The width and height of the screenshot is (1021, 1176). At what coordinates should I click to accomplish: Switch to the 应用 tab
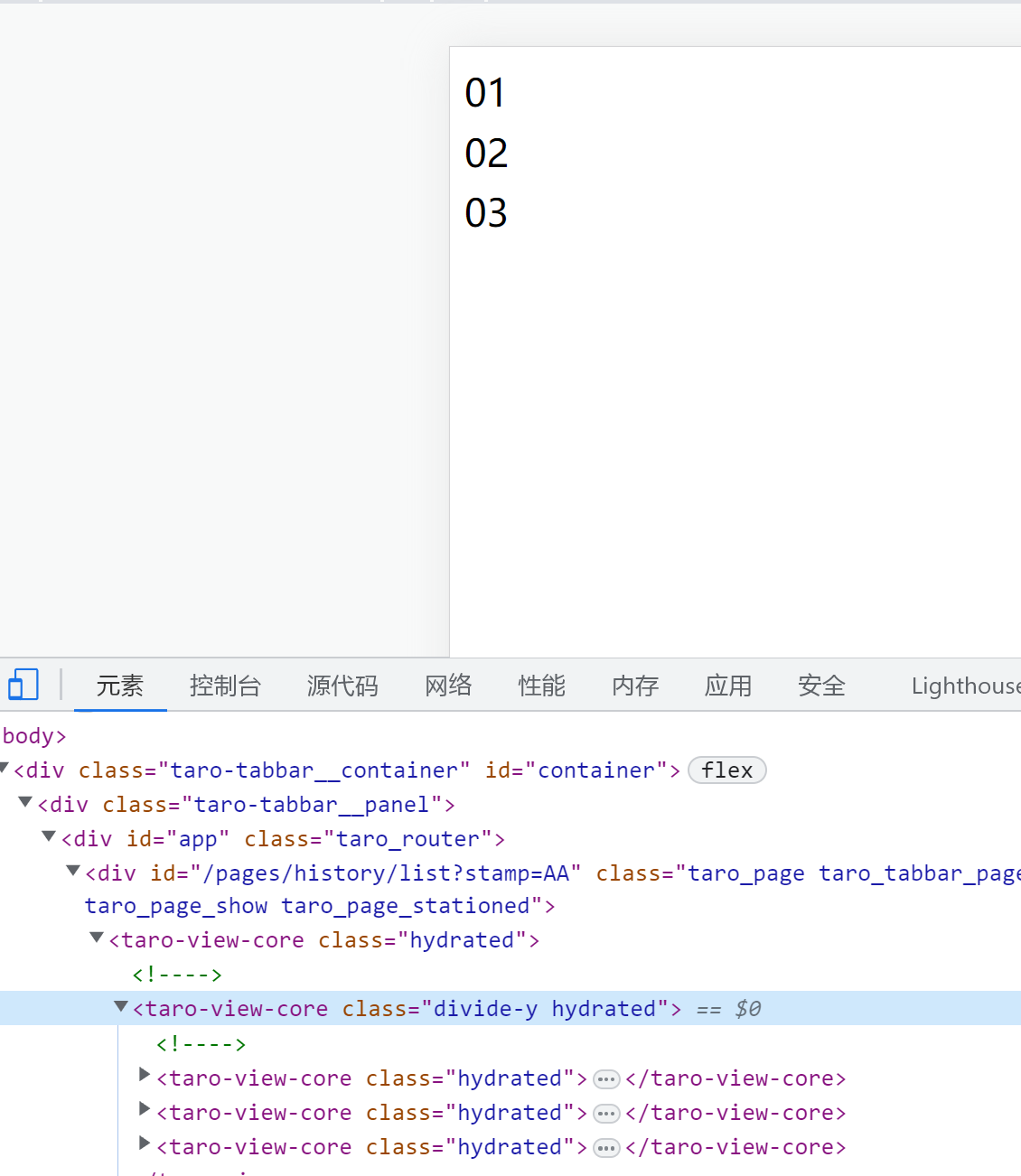point(728,686)
